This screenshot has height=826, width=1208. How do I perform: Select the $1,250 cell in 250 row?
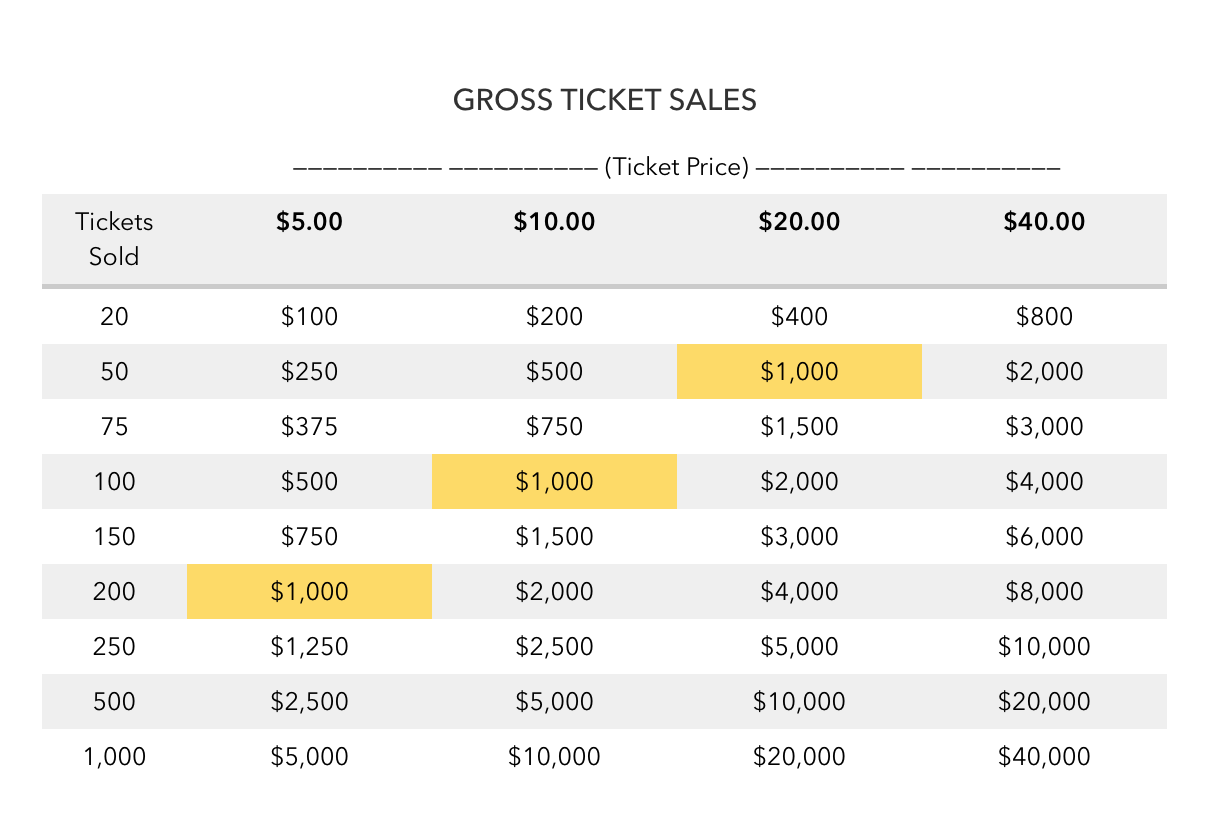coord(309,646)
